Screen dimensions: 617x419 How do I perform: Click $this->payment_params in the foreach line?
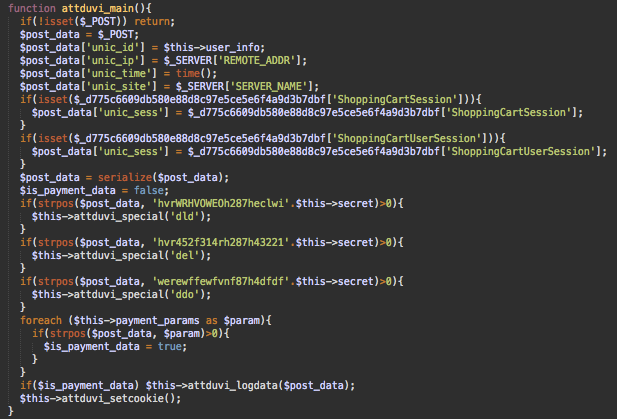click(137, 320)
